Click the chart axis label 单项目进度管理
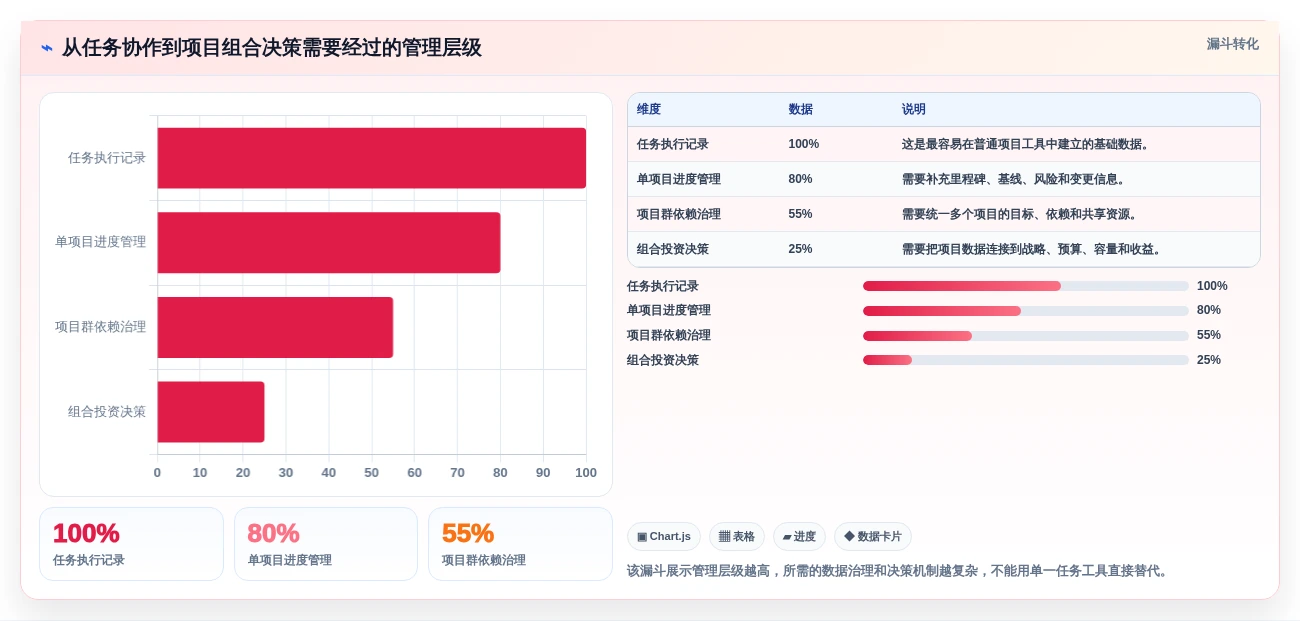The height and width of the screenshot is (621, 1300). coord(100,242)
